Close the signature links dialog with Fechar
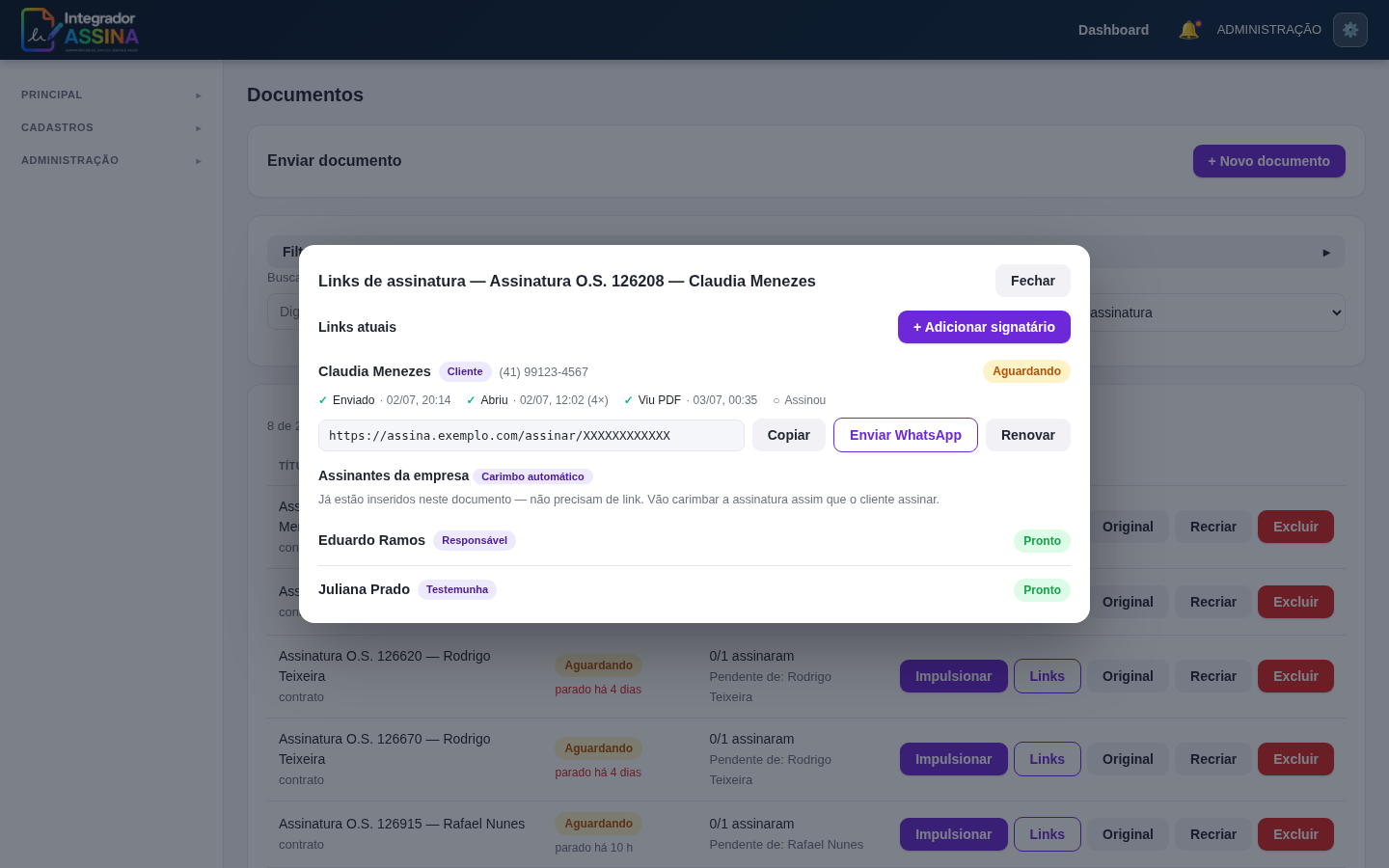This screenshot has width=1389, height=868. (x=1032, y=281)
